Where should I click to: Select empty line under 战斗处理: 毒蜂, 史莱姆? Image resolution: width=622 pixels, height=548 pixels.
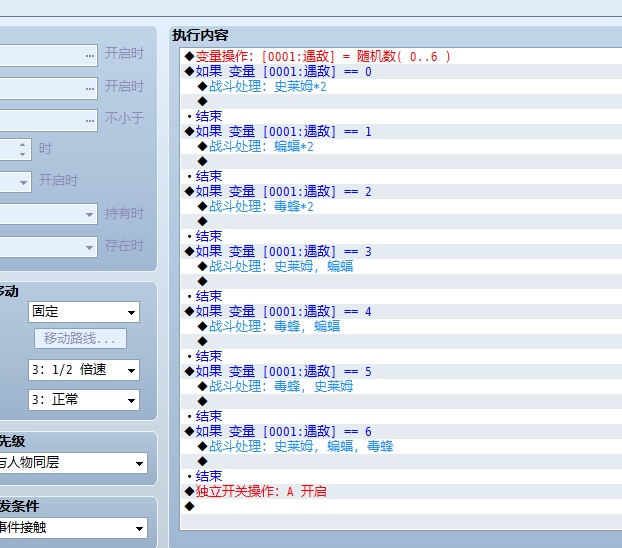click(401, 401)
